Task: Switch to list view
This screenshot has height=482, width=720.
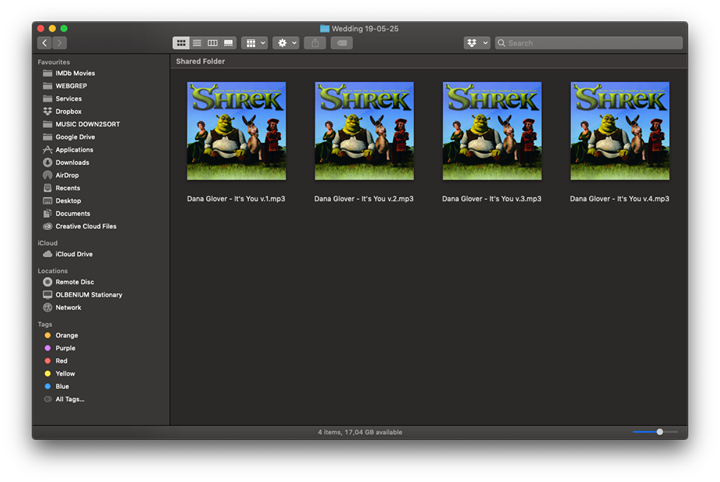Action: 197,43
